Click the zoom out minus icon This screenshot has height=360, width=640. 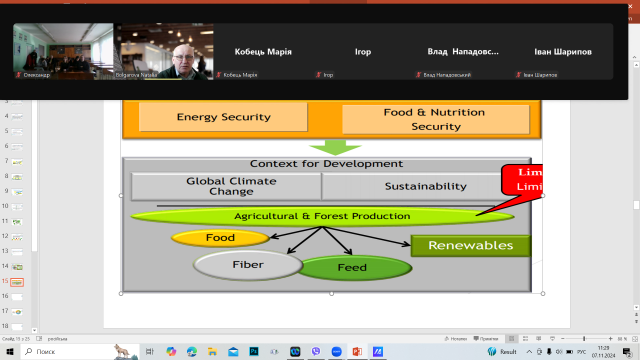tap(562, 339)
